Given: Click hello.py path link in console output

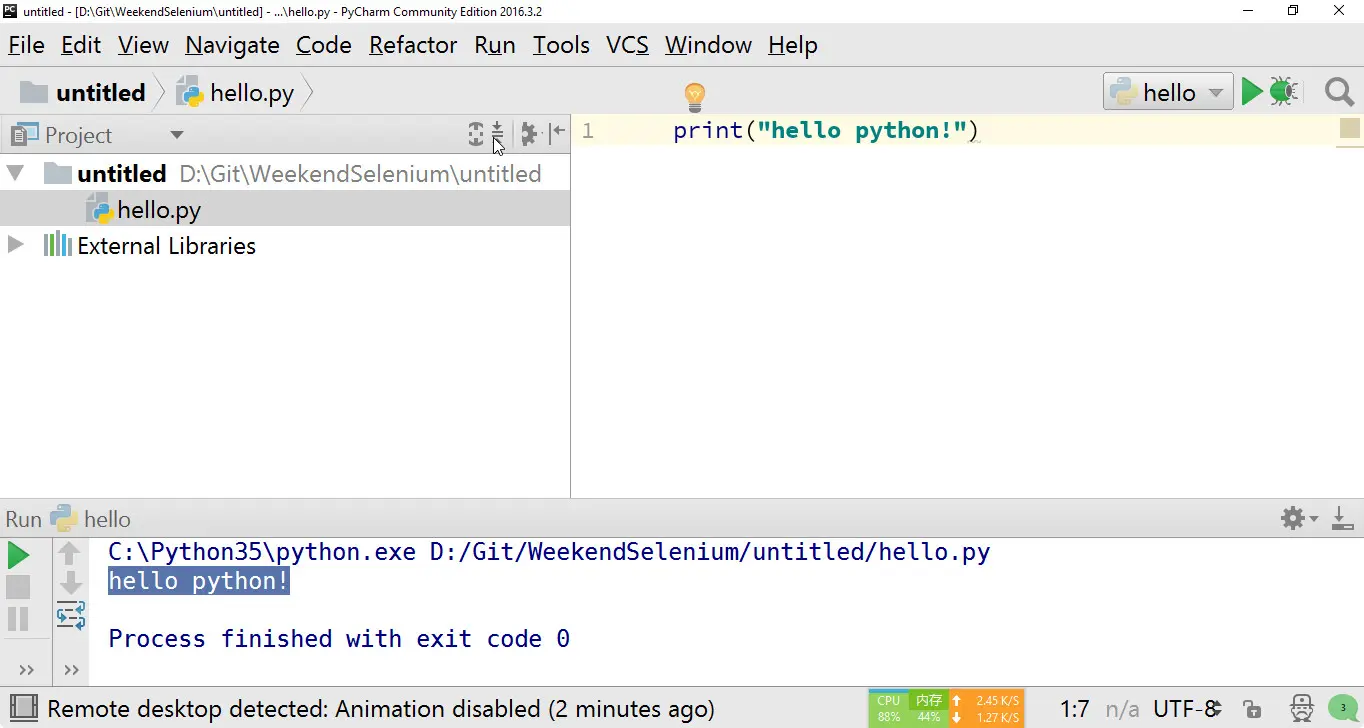Looking at the screenshot, I should (x=710, y=552).
